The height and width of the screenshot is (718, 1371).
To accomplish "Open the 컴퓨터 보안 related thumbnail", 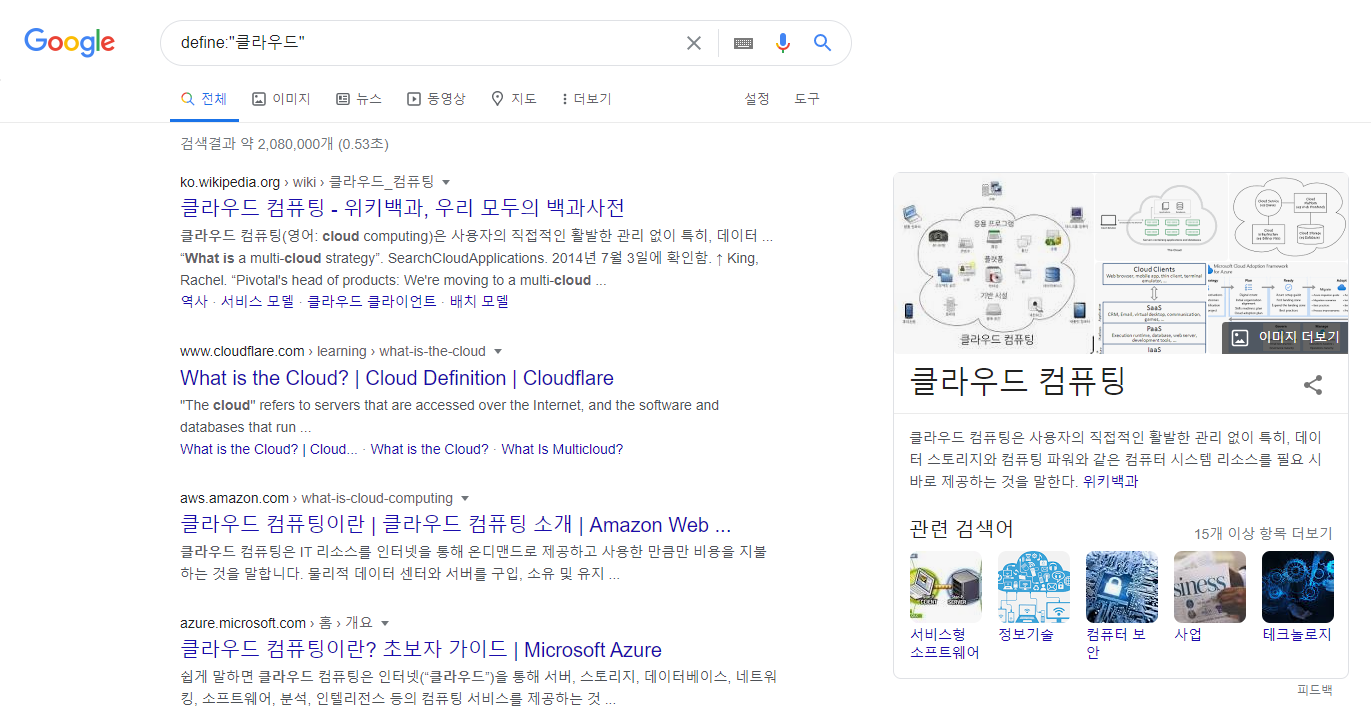I will click(1122, 587).
